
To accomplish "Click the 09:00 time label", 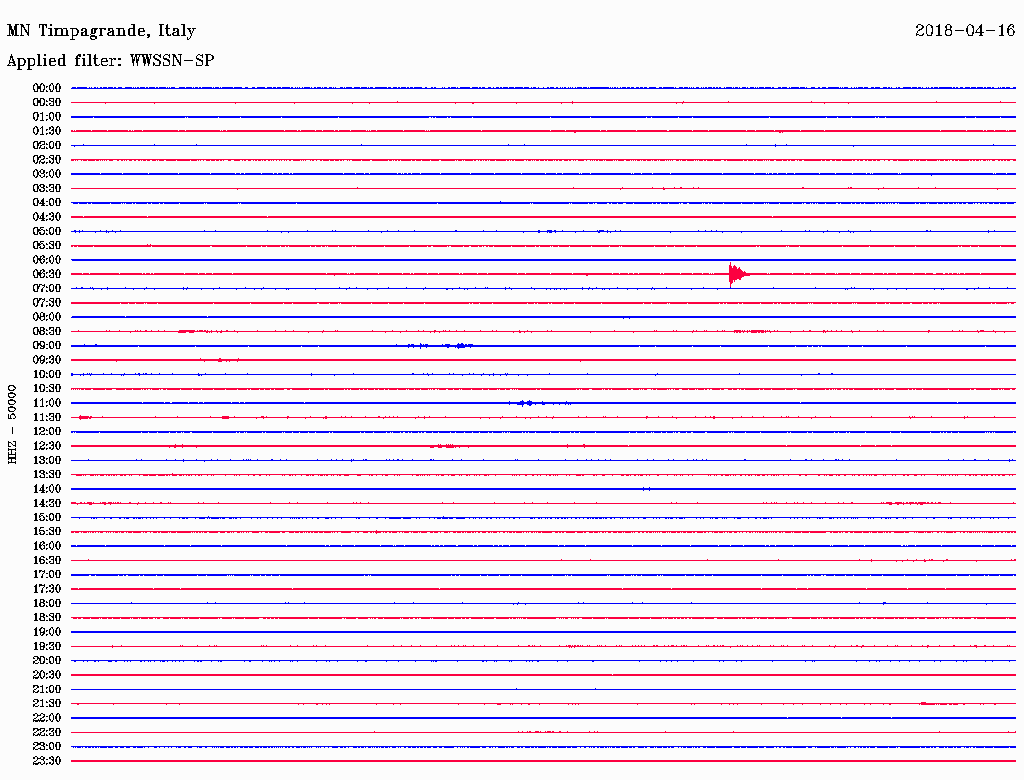I will [47, 346].
